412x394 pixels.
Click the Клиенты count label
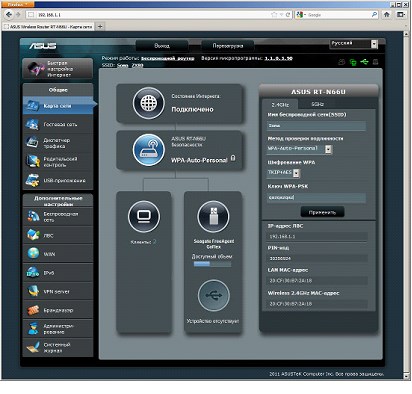[x=143, y=242]
